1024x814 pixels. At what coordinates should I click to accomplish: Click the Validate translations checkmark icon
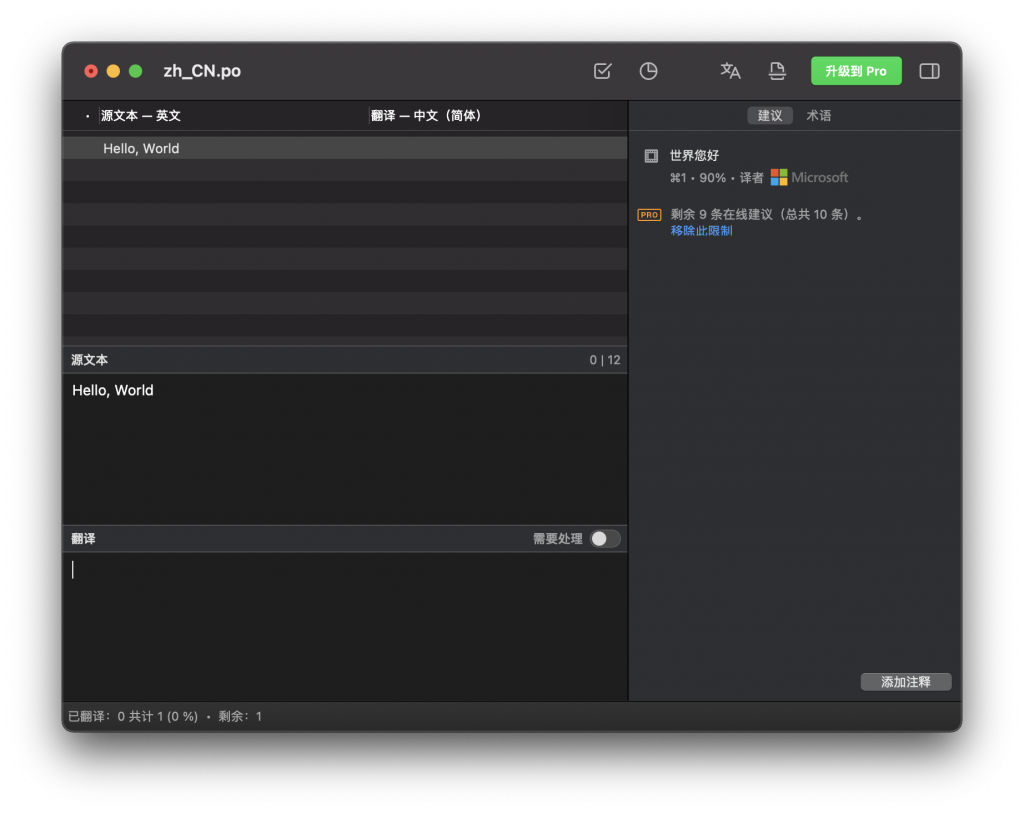[x=602, y=71]
